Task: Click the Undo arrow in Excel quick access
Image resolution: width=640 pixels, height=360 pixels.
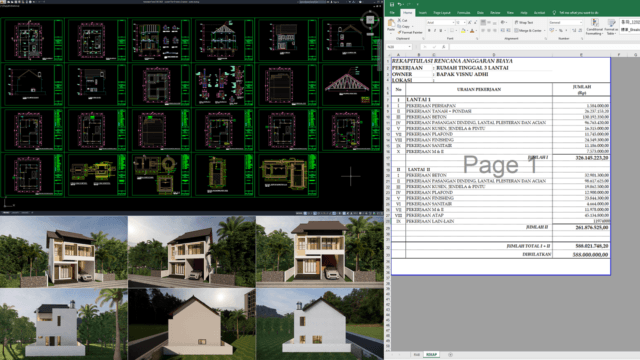Action: click(x=399, y=4)
